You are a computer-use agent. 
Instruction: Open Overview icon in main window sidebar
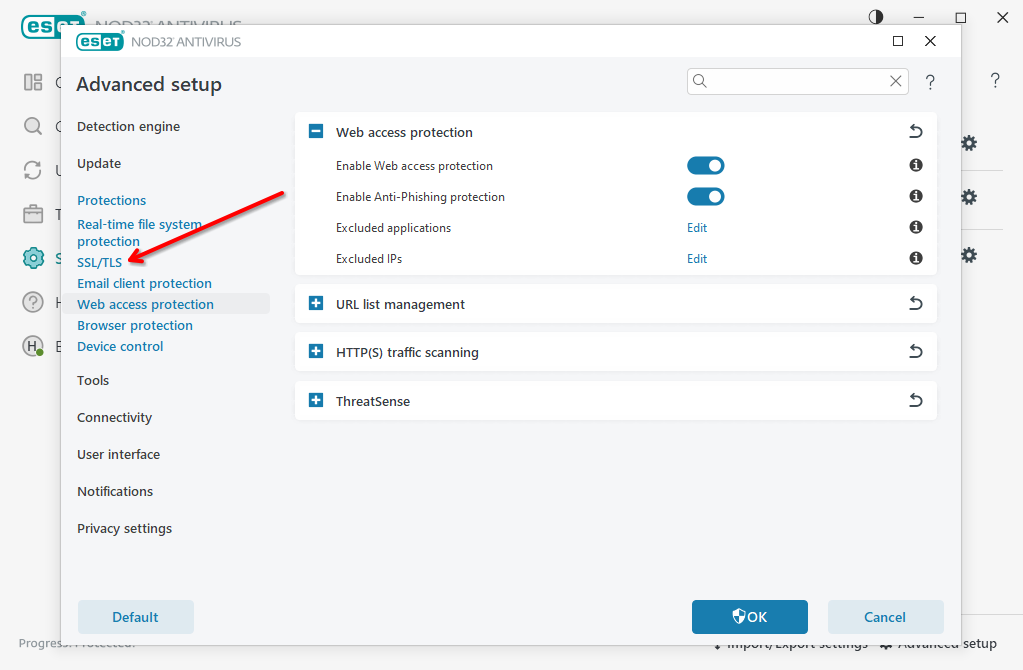33,82
